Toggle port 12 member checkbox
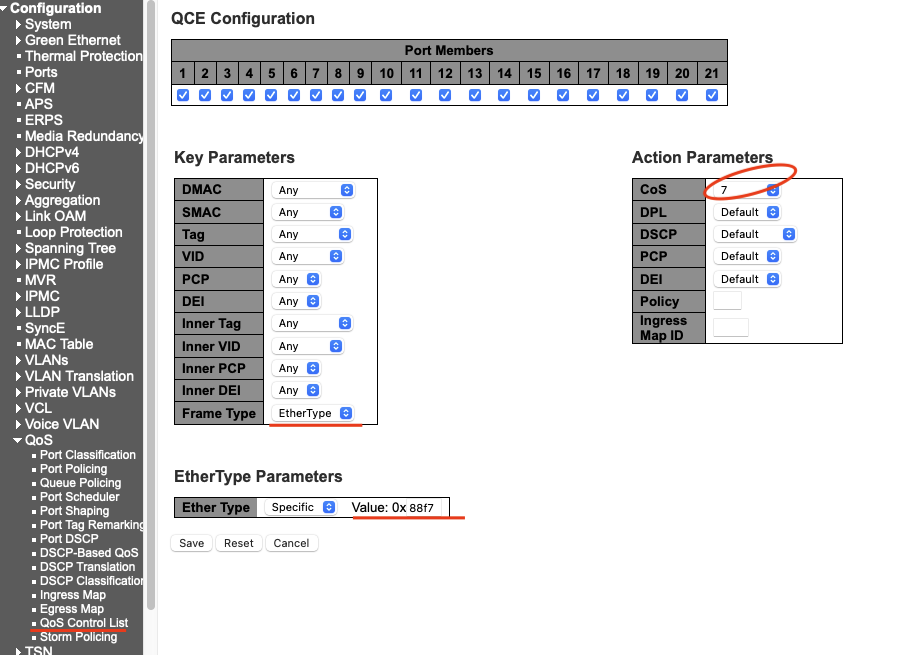908x655 pixels. click(445, 95)
